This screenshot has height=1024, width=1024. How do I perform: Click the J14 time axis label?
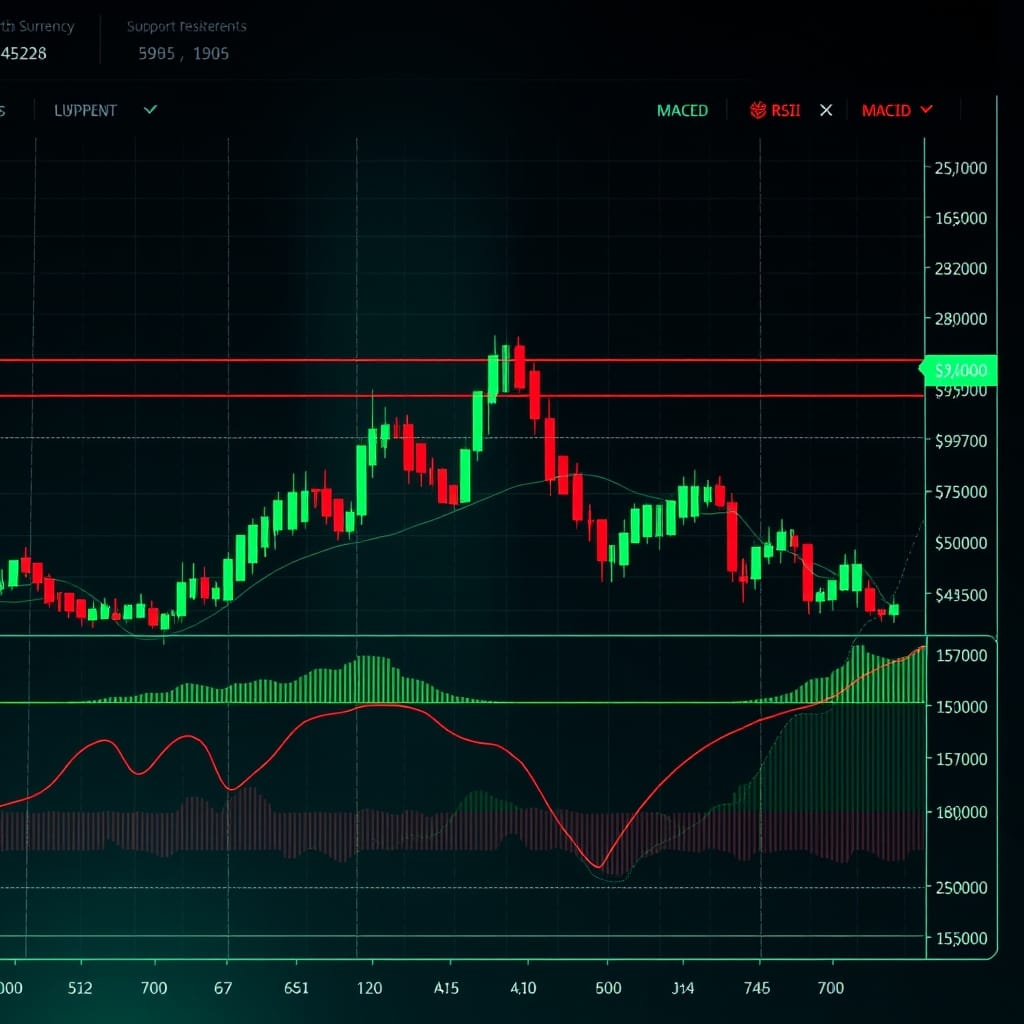pos(682,988)
